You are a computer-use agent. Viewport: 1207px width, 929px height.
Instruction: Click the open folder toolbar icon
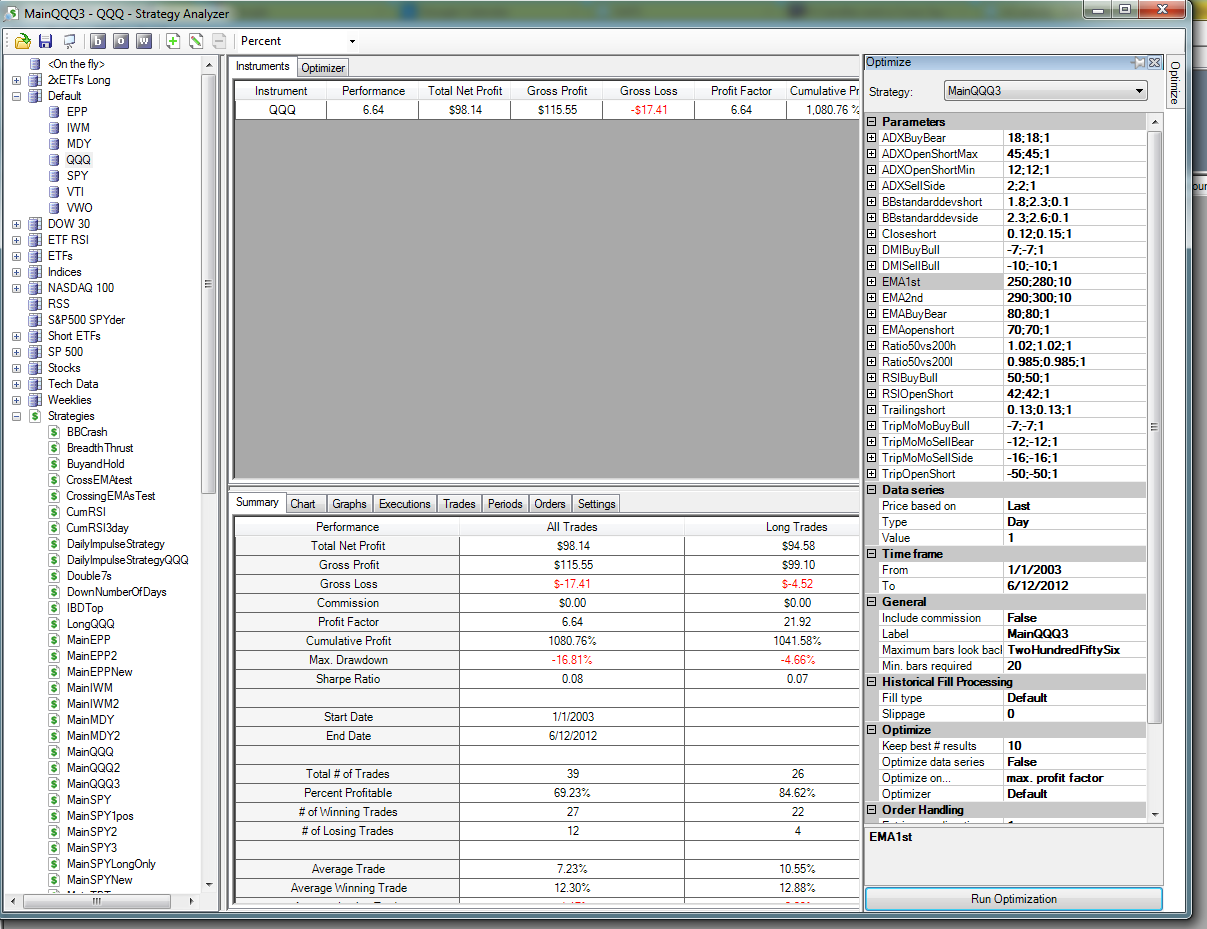tap(22, 41)
